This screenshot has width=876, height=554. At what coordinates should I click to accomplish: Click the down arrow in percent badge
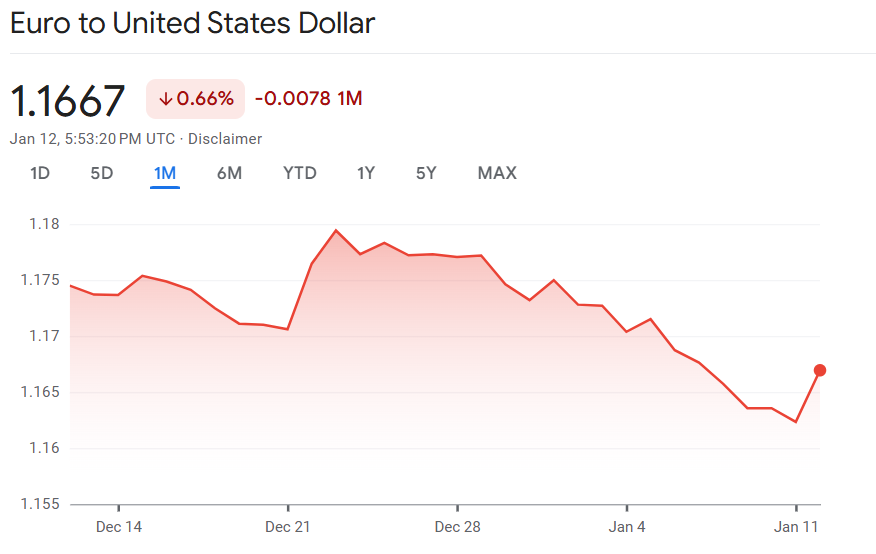tap(166, 99)
